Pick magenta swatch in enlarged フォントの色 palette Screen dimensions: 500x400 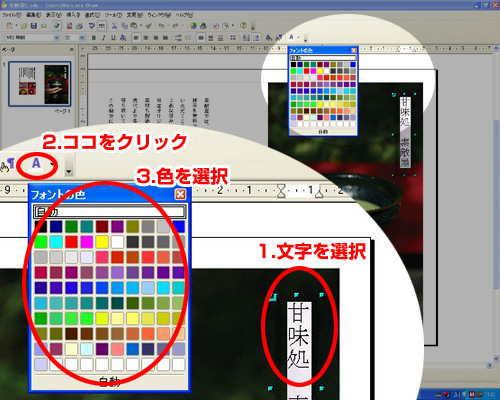tap(86, 242)
